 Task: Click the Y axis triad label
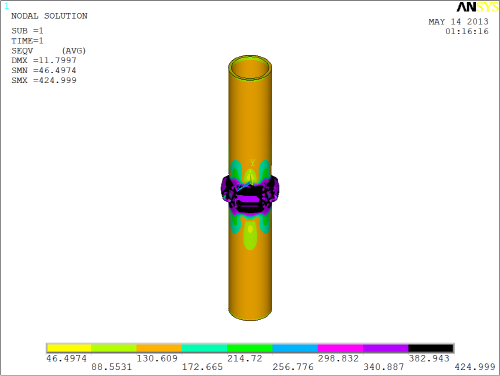point(253,163)
